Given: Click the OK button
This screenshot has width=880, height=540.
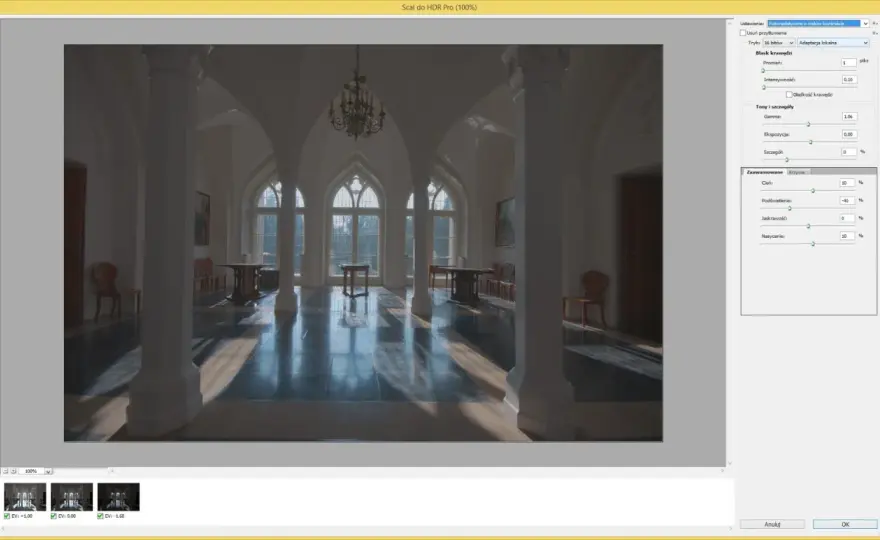Looking at the screenshot, I should (845, 524).
